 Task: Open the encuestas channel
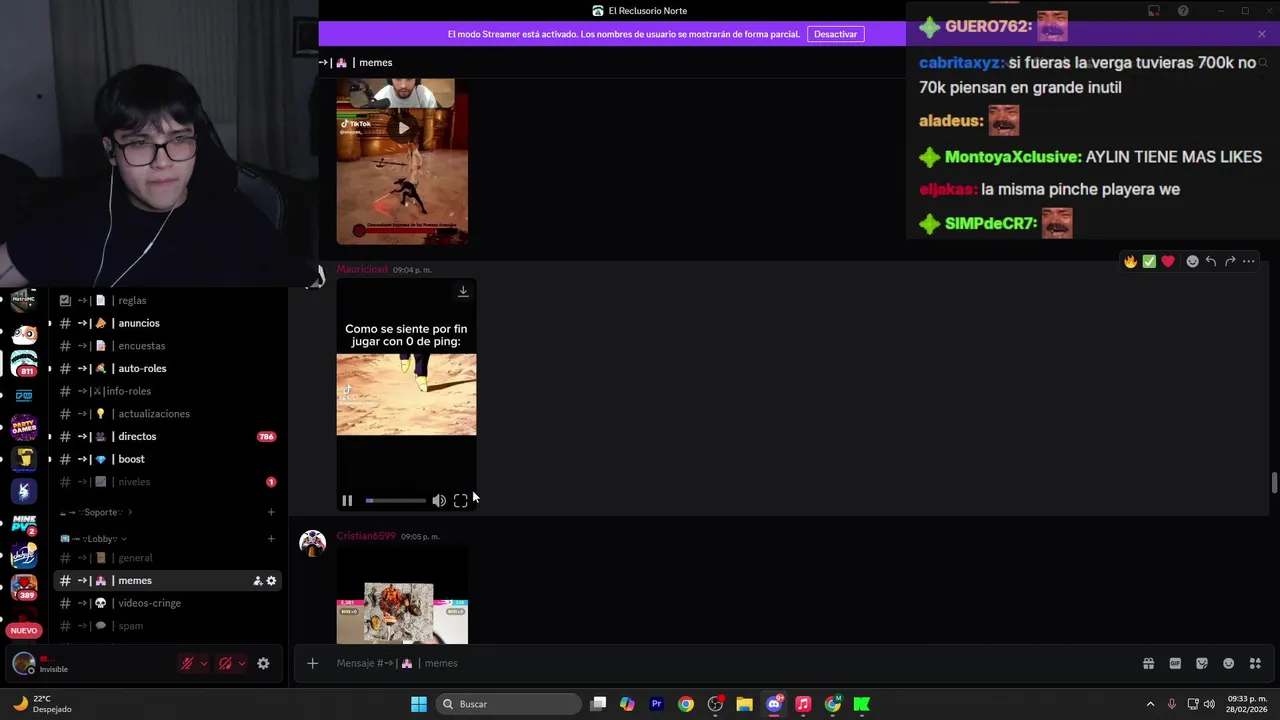(166, 346)
